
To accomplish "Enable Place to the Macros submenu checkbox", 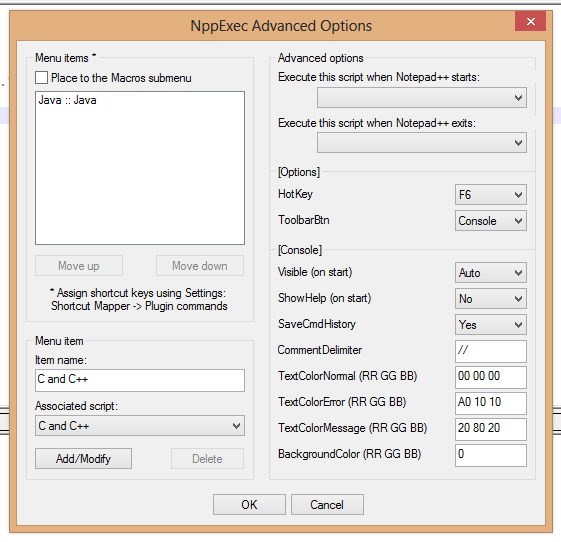I will pos(42,78).
